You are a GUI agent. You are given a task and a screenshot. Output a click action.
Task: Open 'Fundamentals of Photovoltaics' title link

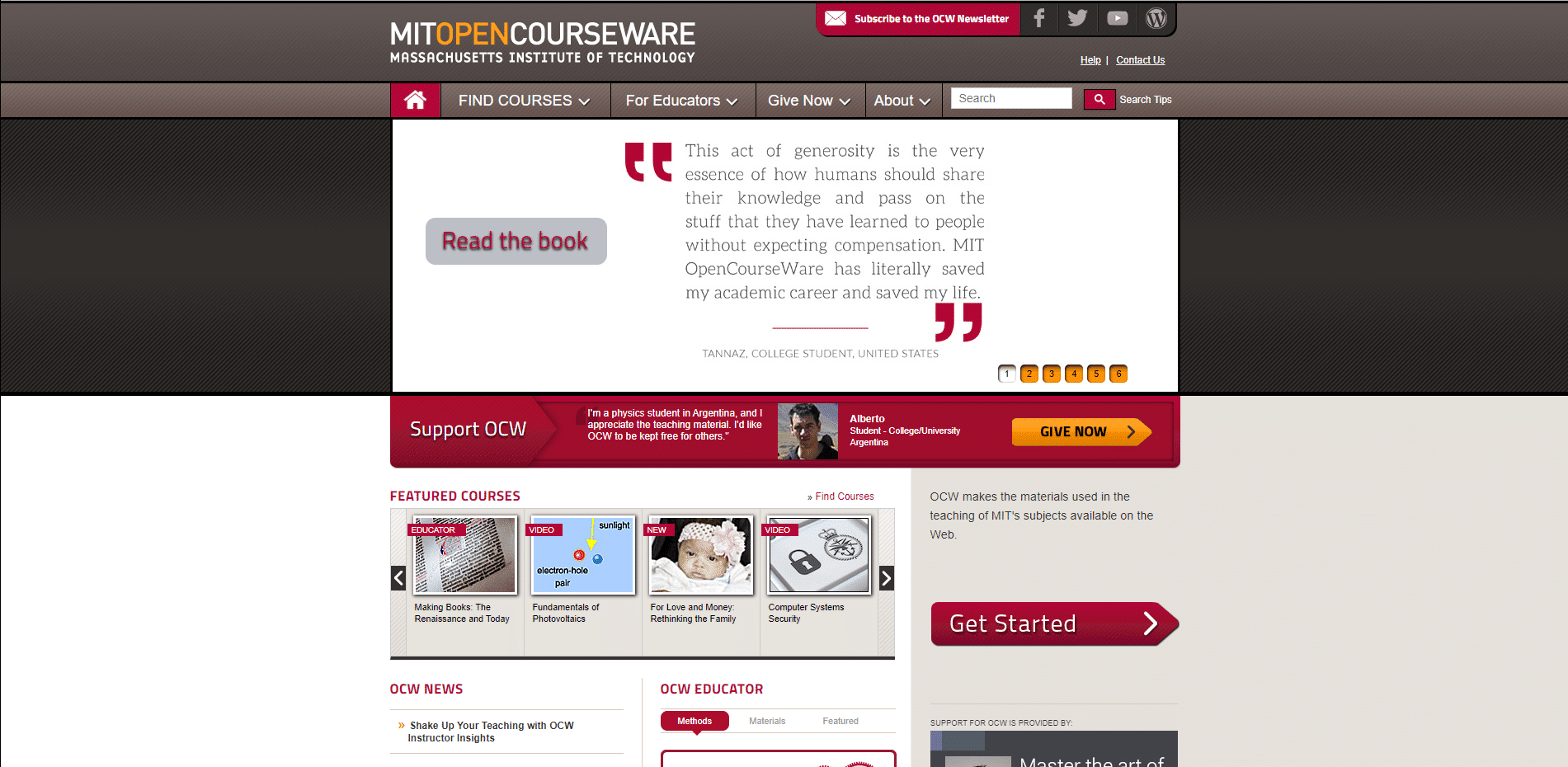coord(566,613)
